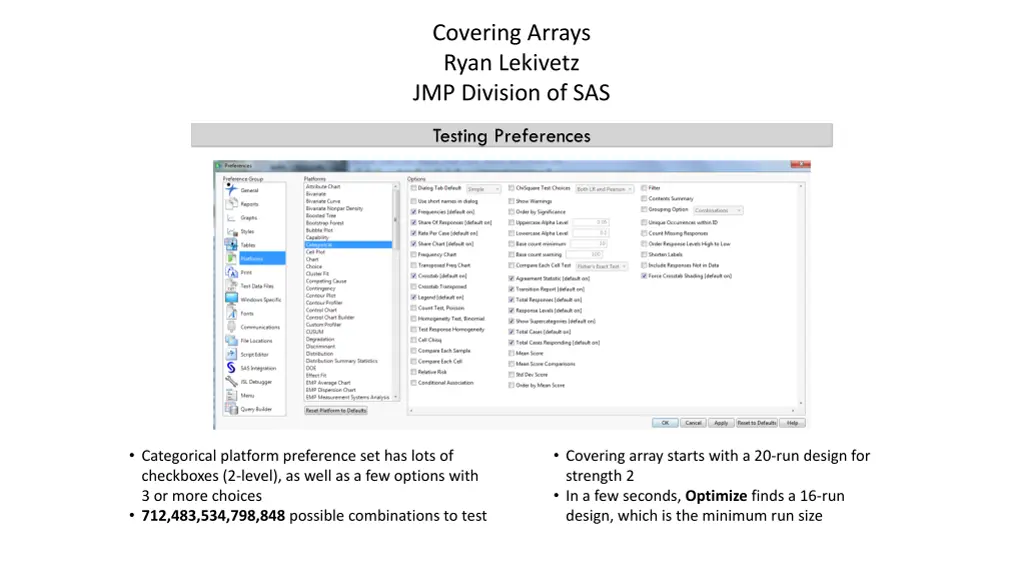Open the General preference group icon

click(x=231, y=189)
